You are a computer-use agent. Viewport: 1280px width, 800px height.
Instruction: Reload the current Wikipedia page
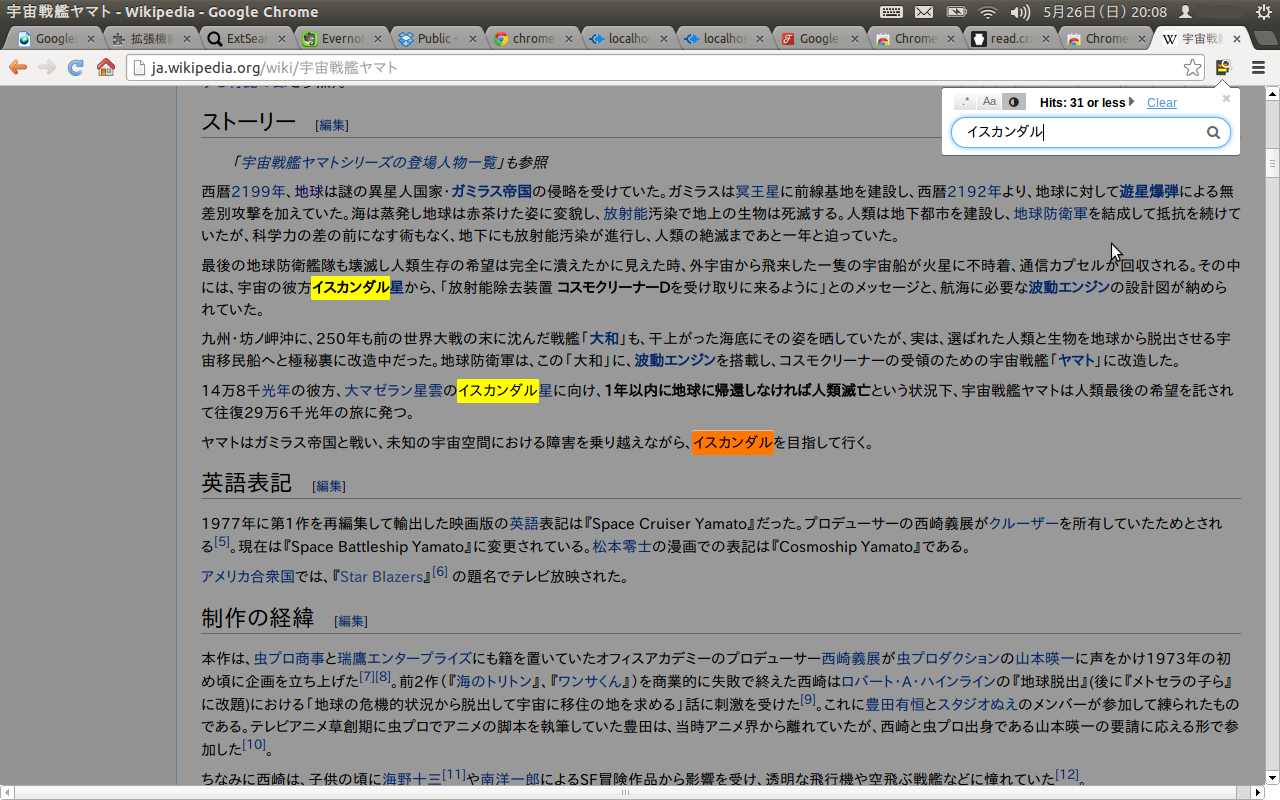pos(76,67)
